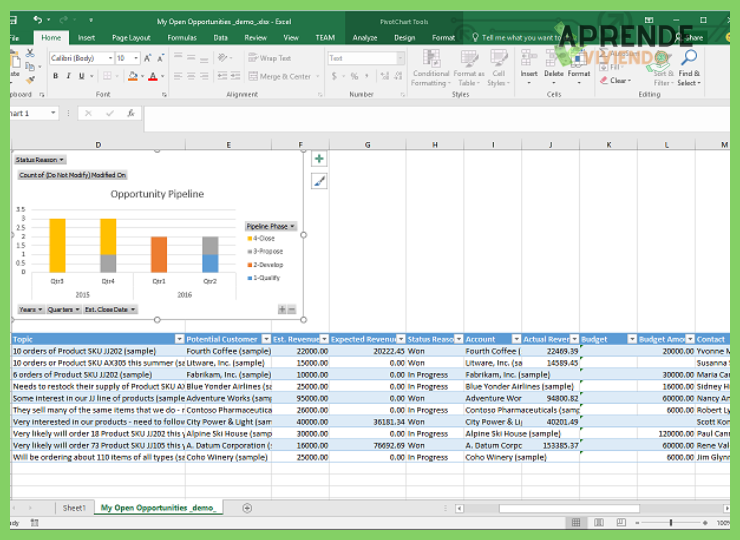Switch to Page Layout view icon in status bar
The height and width of the screenshot is (540, 740).
pos(598,523)
